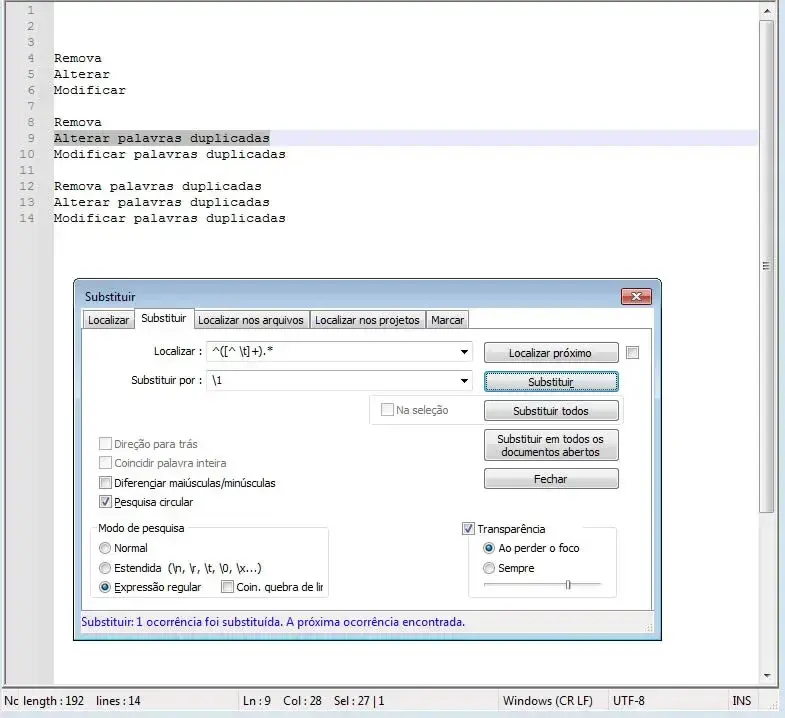Click the Localizar próximo button
Viewport: 785px width, 718px height.
point(550,353)
